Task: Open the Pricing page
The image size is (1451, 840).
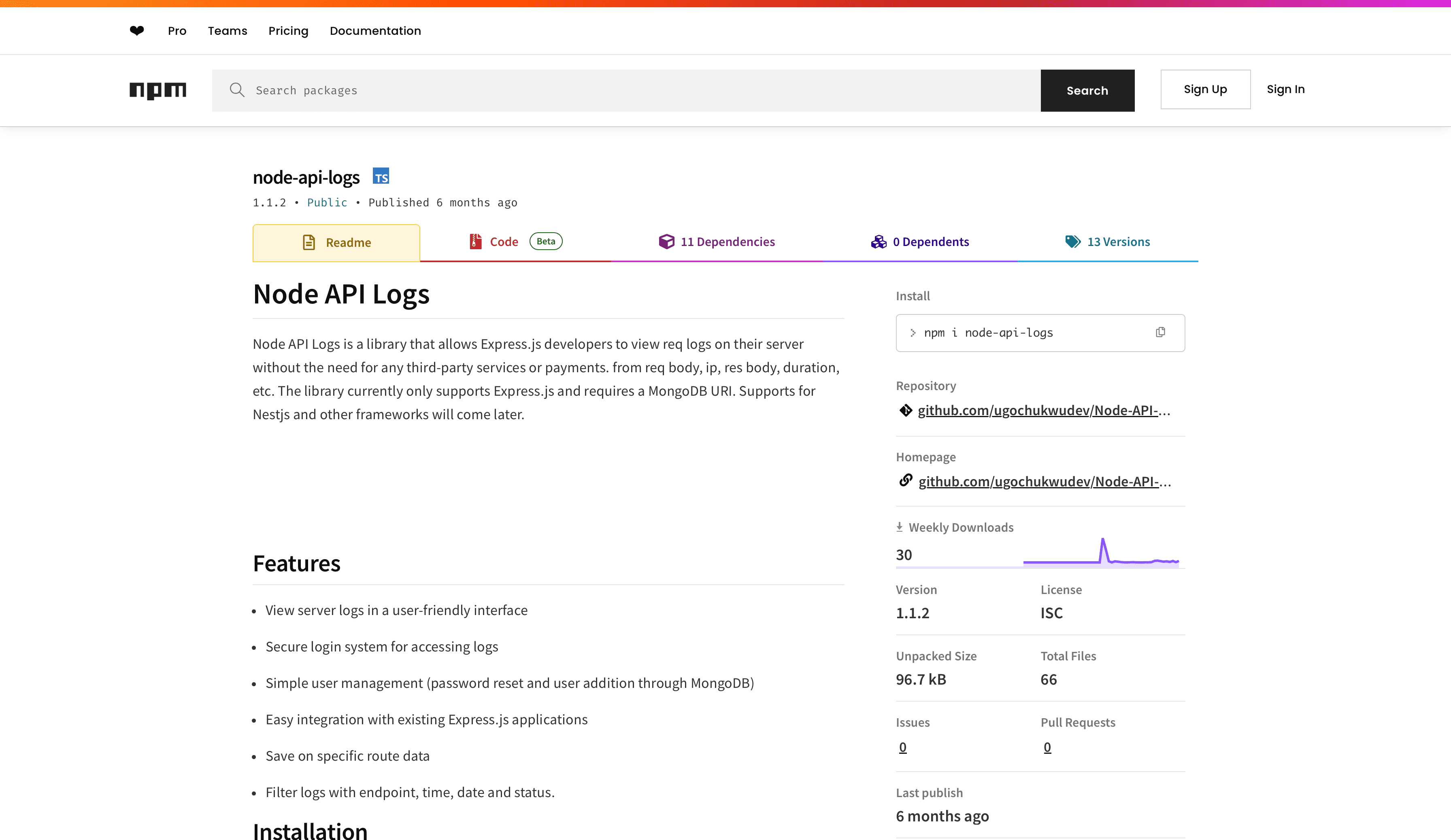Action: [288, 30]
